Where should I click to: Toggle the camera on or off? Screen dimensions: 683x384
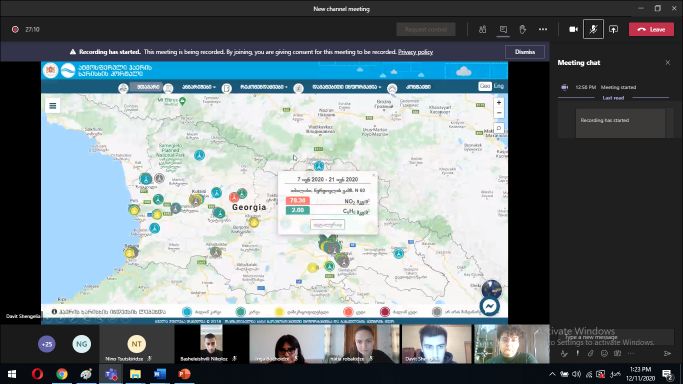pyautogui.click(x=573, y=30)
